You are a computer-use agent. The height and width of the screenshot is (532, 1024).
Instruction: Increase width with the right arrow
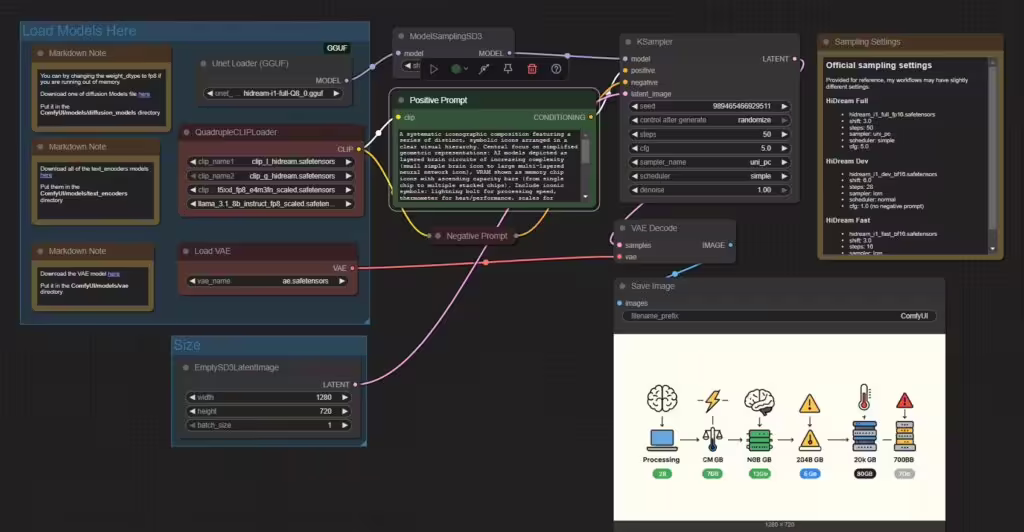point(345,397)
